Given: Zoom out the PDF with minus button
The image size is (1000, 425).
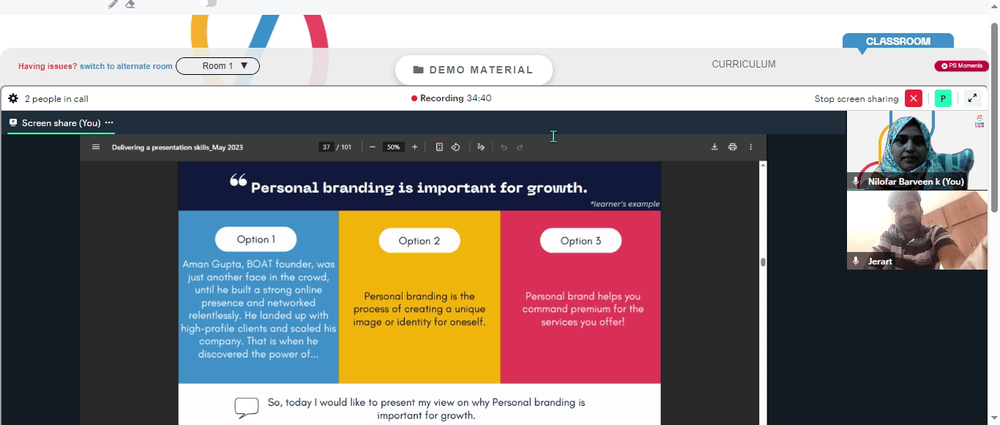Looking at the screenshot, I should (372, 147).
